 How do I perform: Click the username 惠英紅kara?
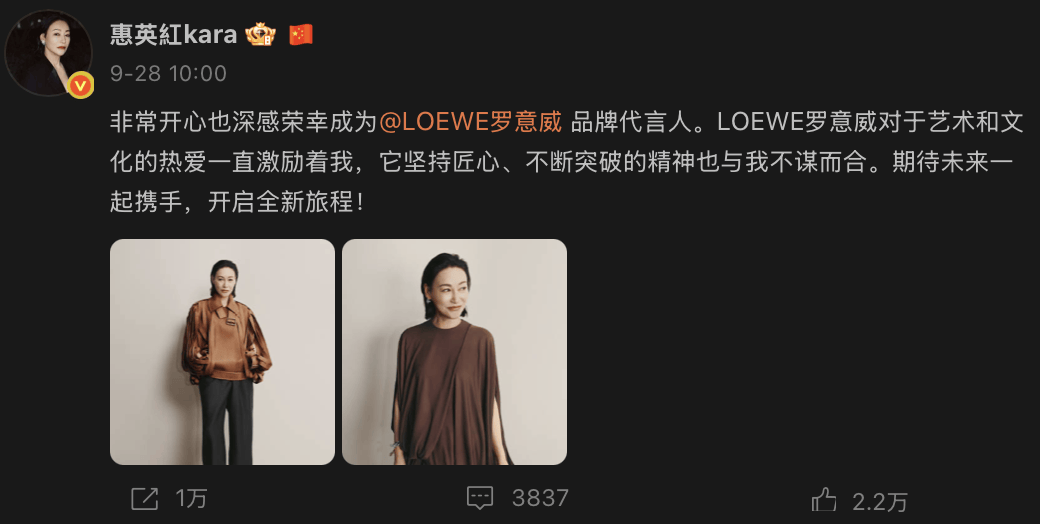pyautogui.click(x=174, y=34)
